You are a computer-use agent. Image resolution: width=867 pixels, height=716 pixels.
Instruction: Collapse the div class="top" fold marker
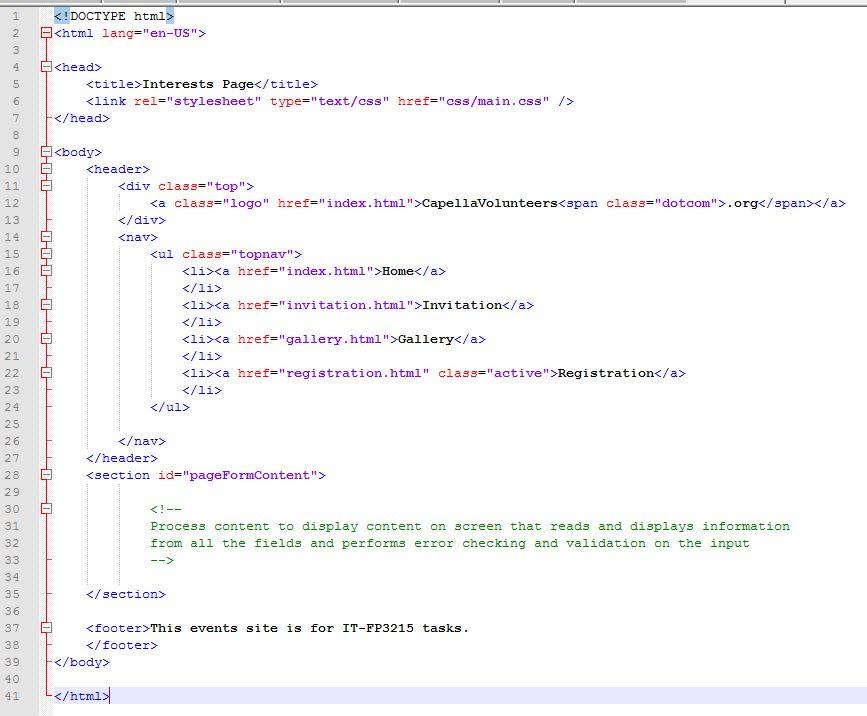point(46,186)
